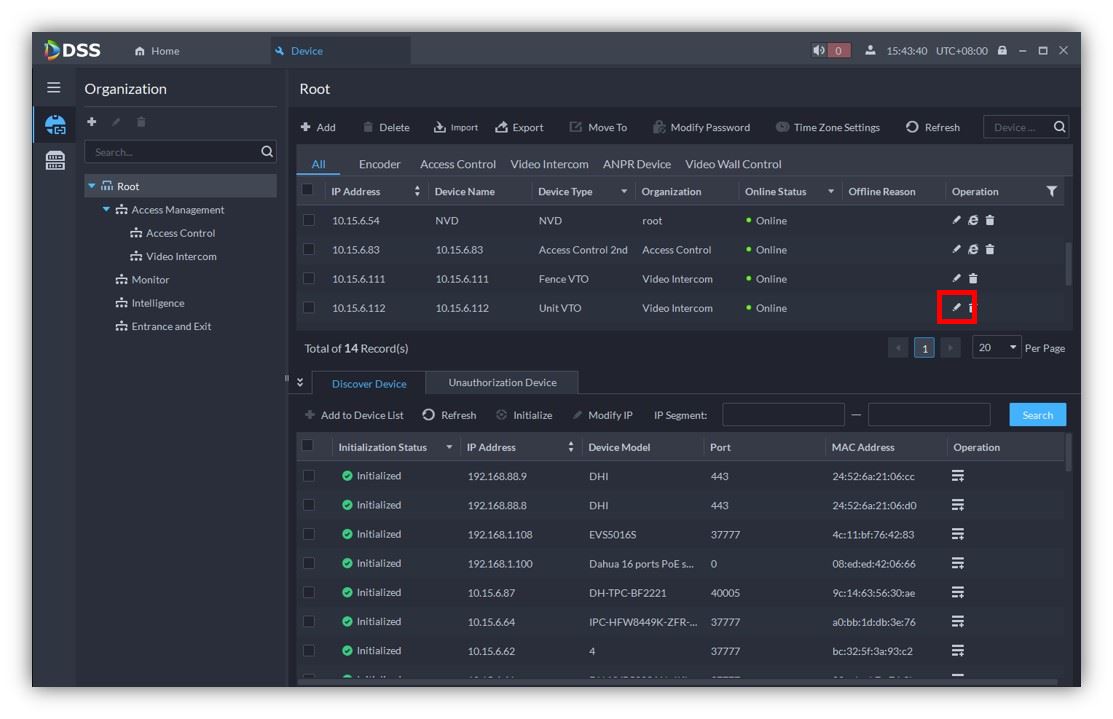
Task: Switch to the Video Intercom tab
Action: tap(549, 164)
